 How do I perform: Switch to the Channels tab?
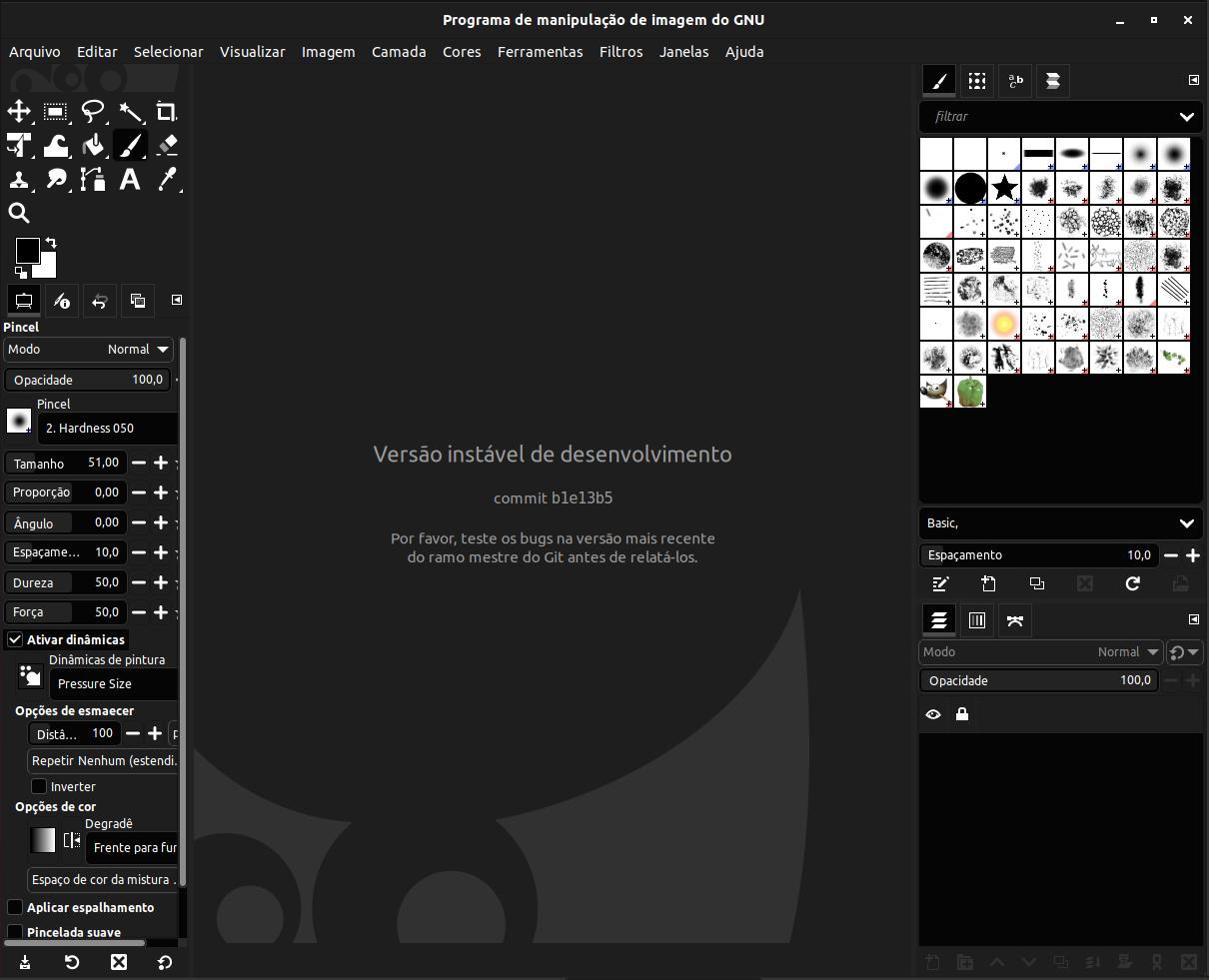(x=976, y=619)
